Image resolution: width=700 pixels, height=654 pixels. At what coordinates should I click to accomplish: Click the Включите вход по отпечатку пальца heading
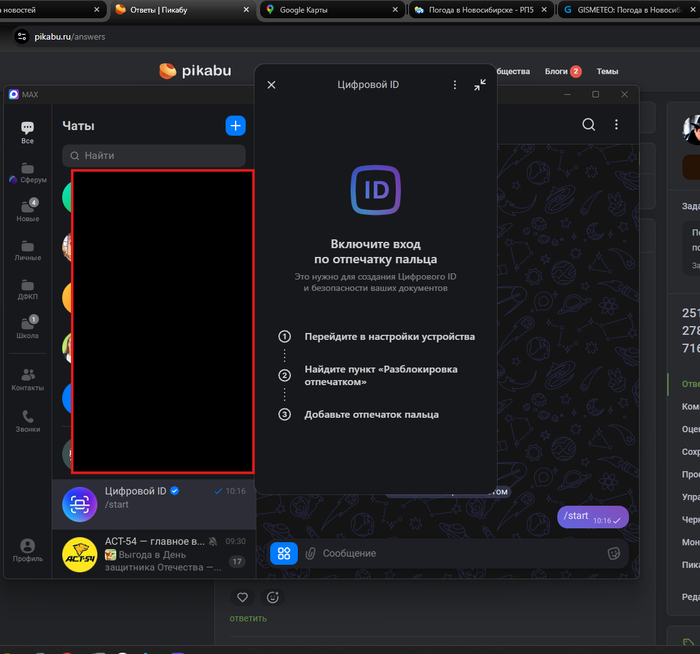click(x=375, y=252)
